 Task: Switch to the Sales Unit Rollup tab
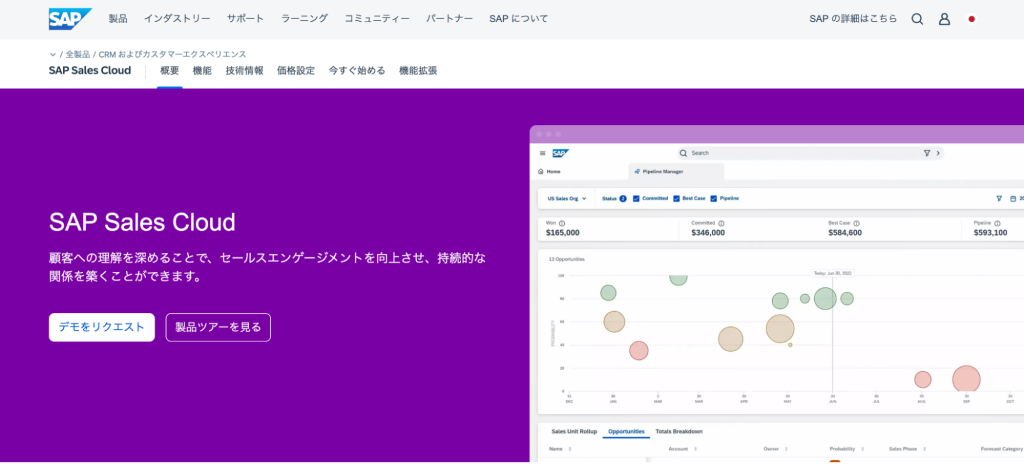pos(574,432)
